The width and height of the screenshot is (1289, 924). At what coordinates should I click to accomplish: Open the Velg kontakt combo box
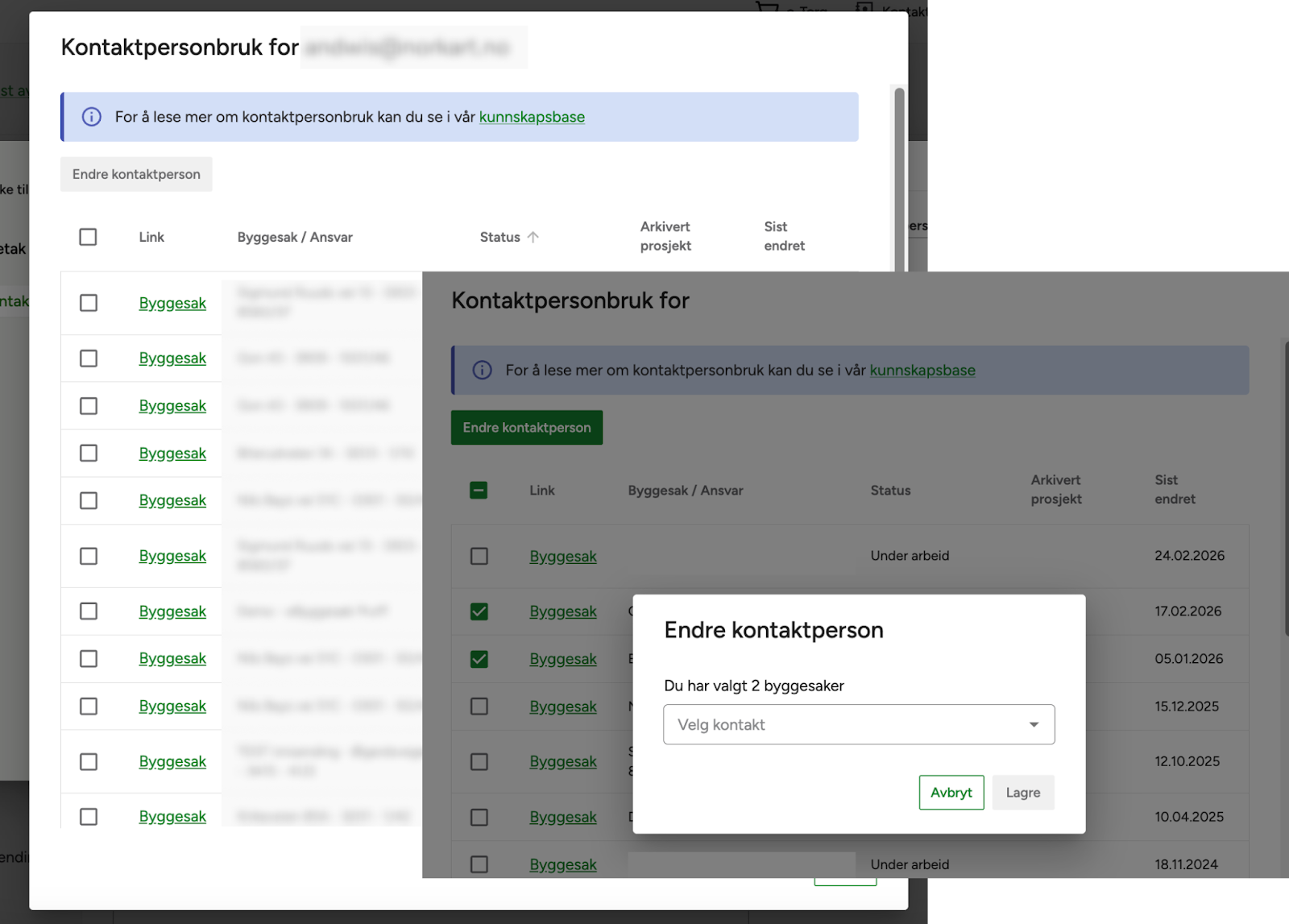[858, 725]
